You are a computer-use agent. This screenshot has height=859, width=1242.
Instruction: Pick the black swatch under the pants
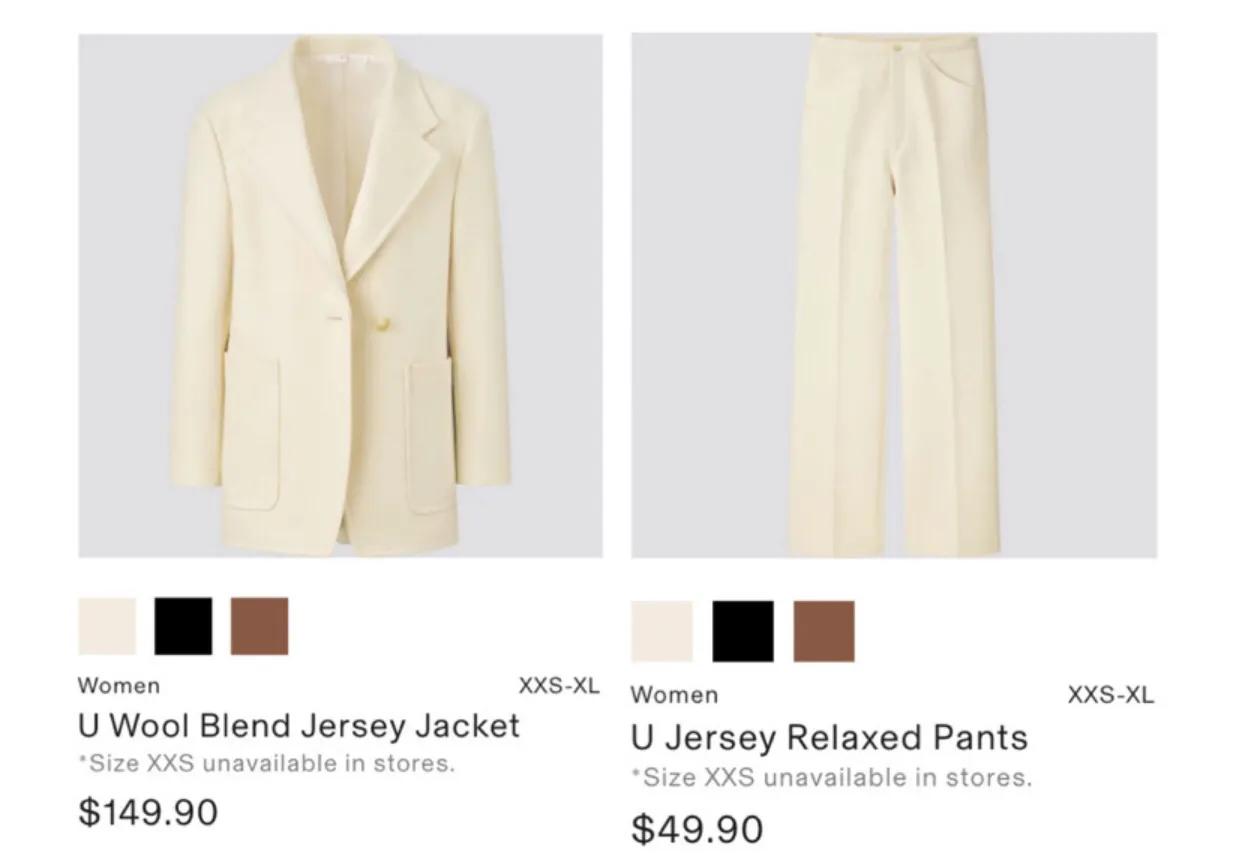pyautogui.click(x=743, y=631)
